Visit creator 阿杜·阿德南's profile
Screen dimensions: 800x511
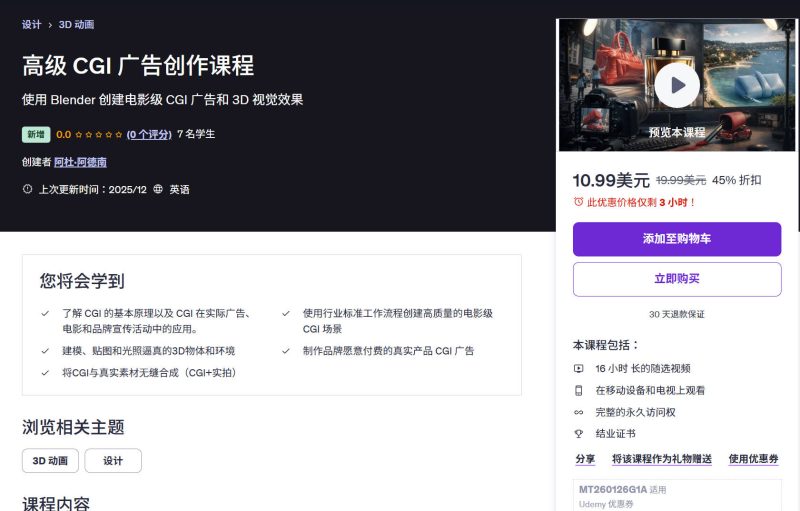[x=80, y=162]
